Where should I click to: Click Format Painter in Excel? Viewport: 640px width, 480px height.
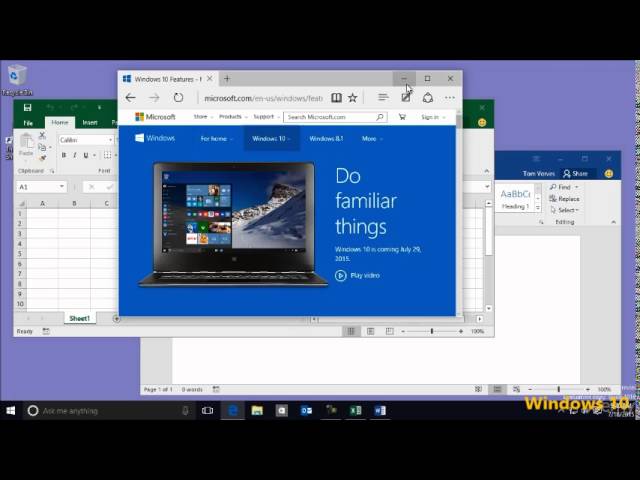click(42, 158)
